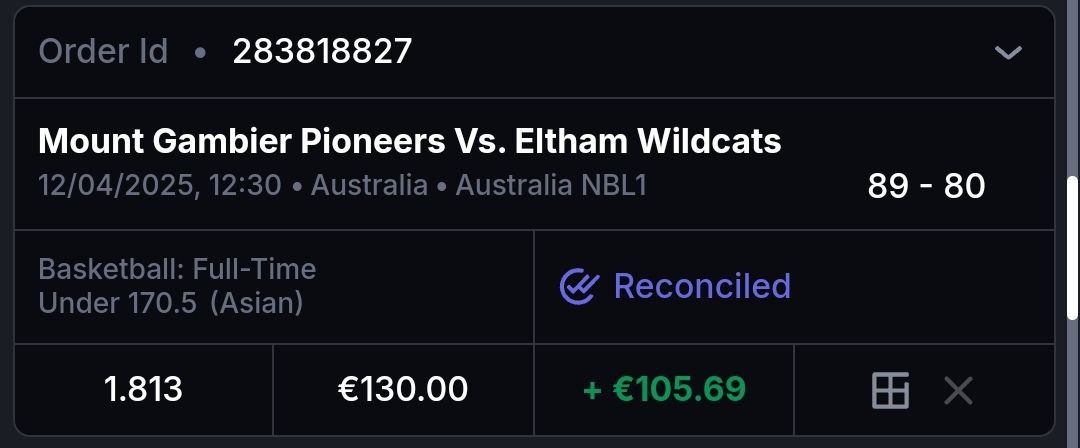The height and width of the screenshot is (448, 1080).
Task: Click the Reconciled double-check icon
Action: pos(578,286)
